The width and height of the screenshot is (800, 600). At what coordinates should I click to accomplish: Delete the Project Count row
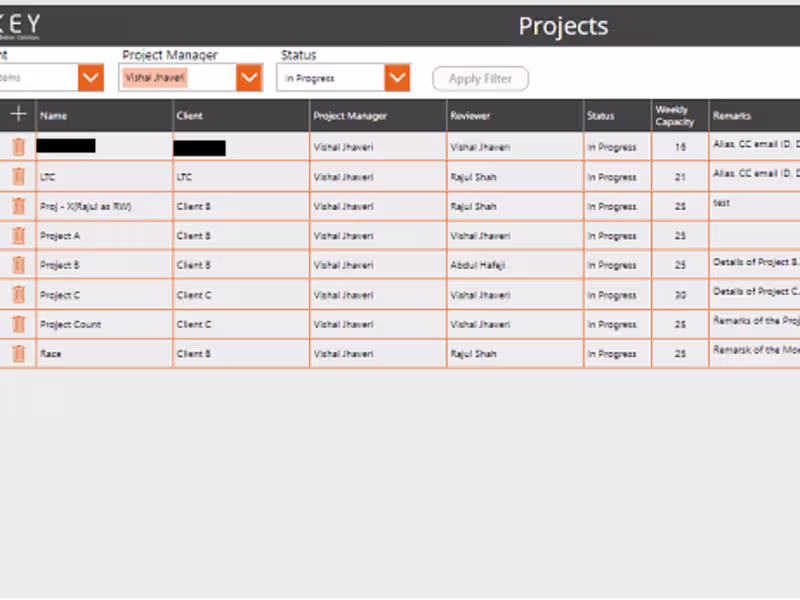[17, 324]
